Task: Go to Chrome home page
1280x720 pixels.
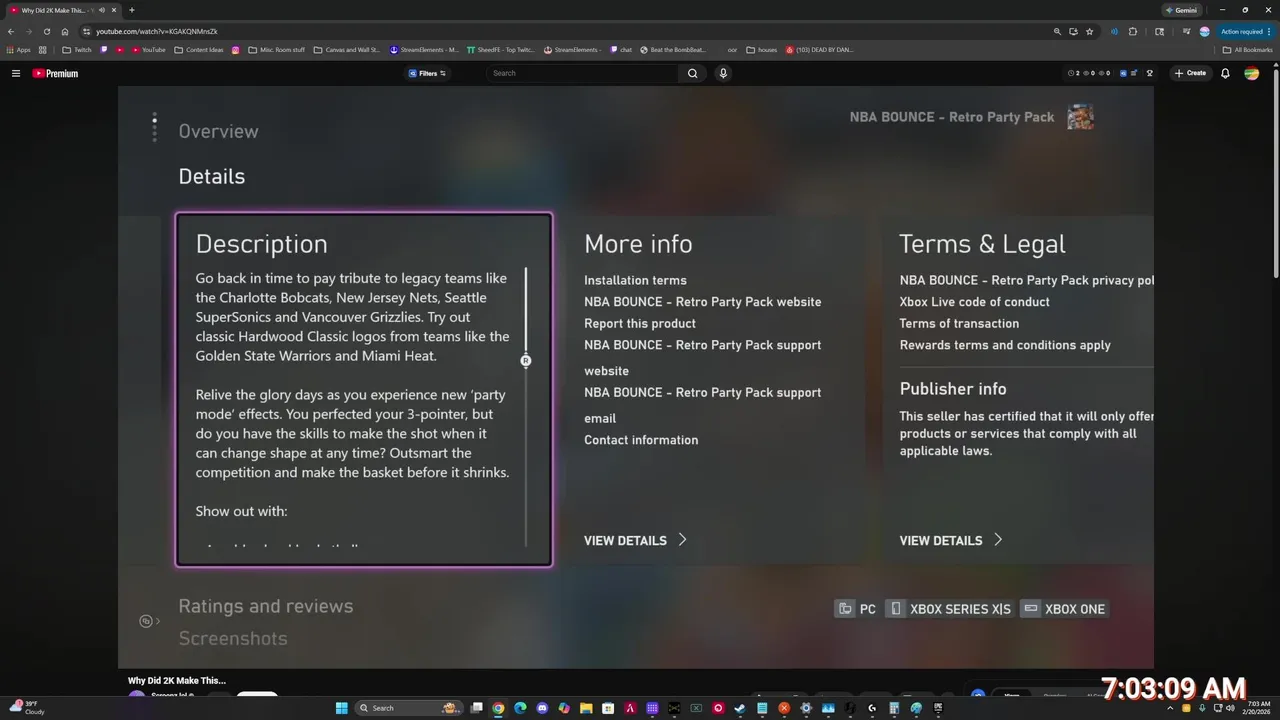Action: (65, 31)
